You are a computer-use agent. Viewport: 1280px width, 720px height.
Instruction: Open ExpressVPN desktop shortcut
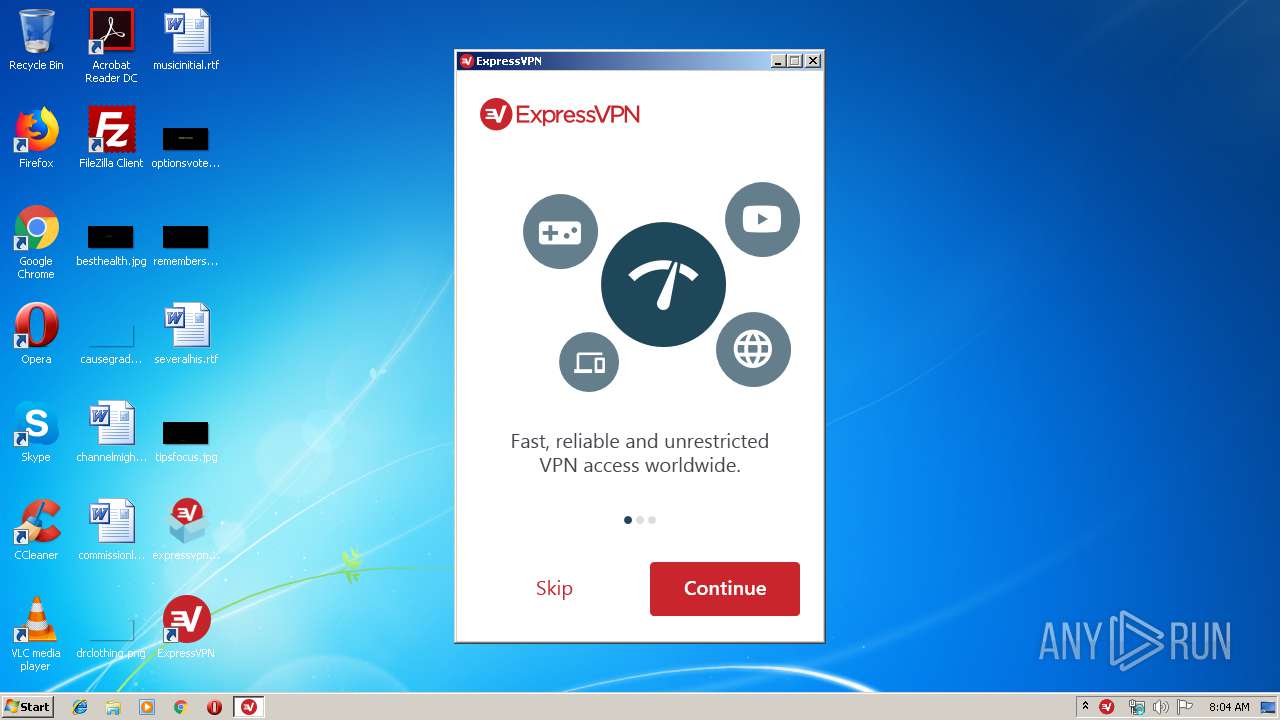click(x=186, y=629)
